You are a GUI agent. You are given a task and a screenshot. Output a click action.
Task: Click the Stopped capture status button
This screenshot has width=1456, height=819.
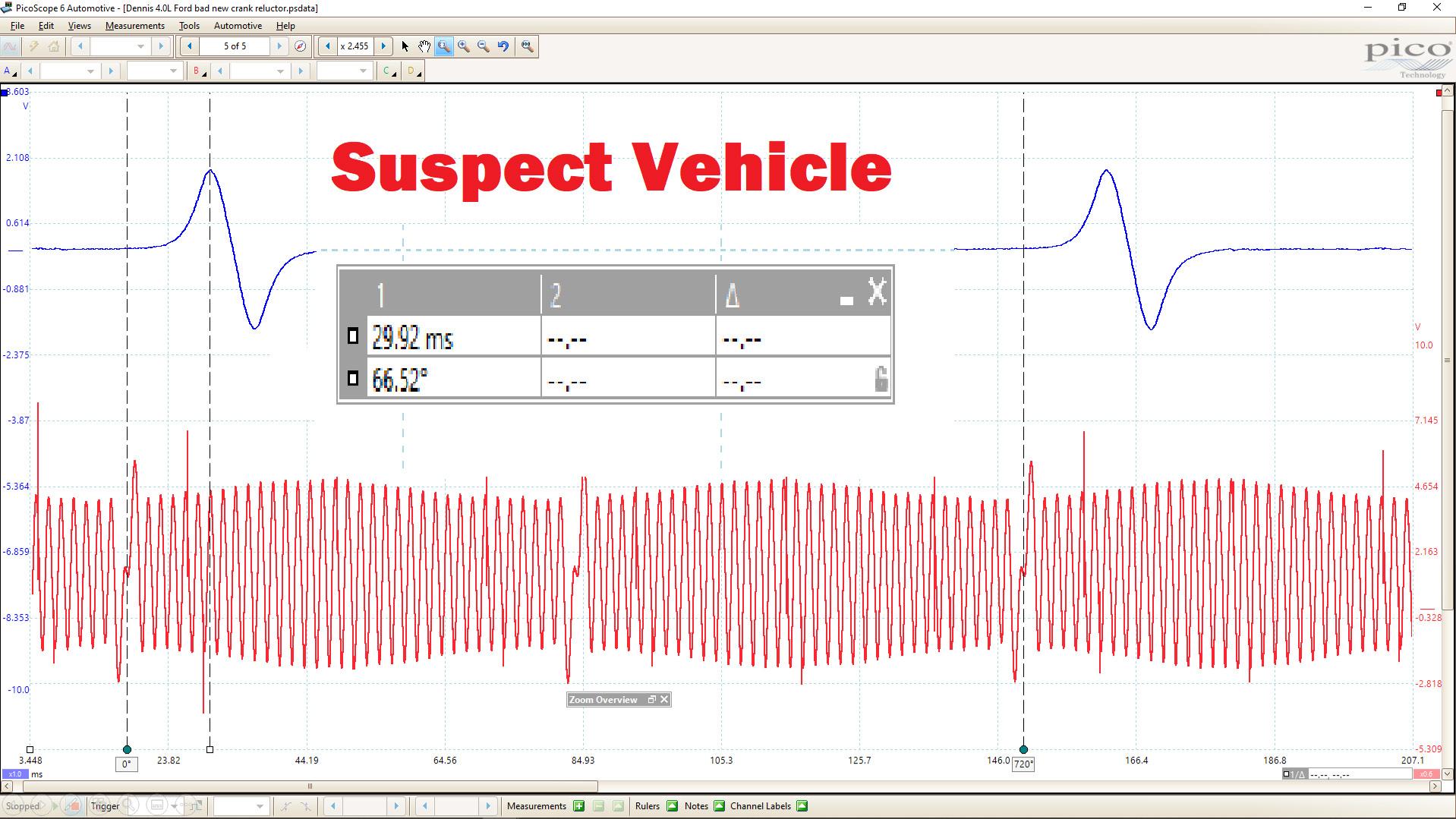point(23,806)
